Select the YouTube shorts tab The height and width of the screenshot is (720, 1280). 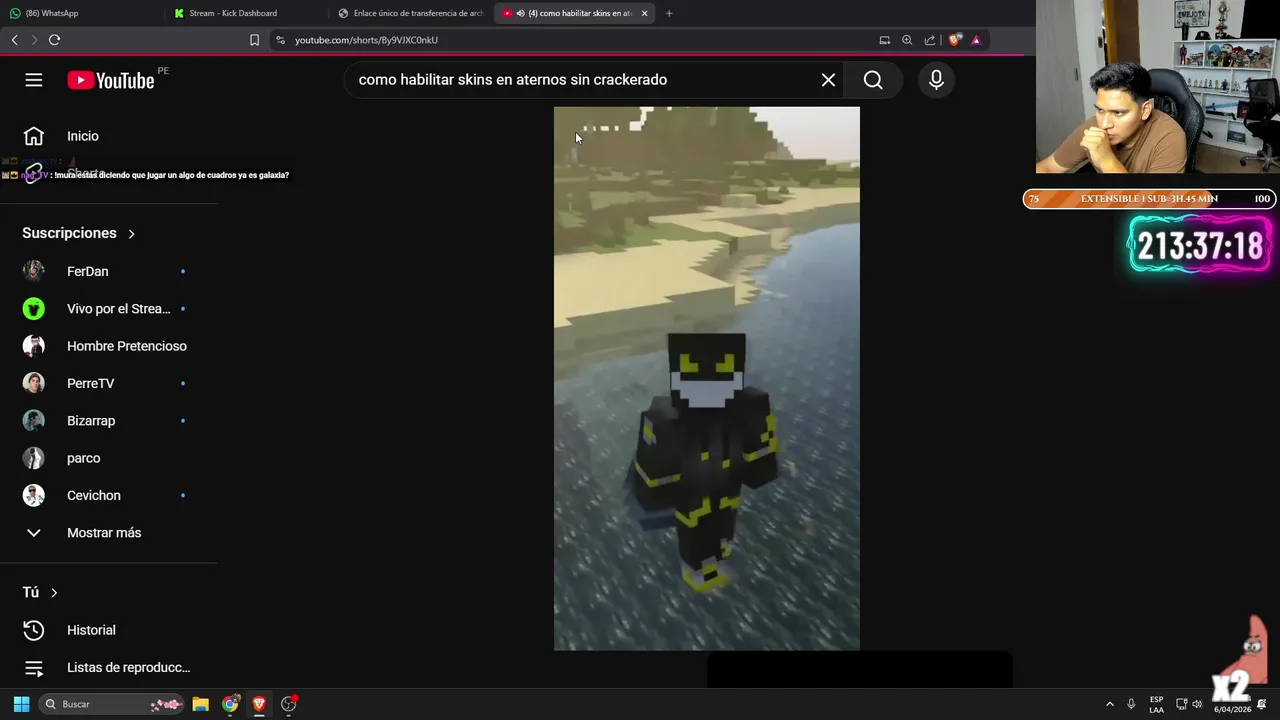(x=575, y=13)
